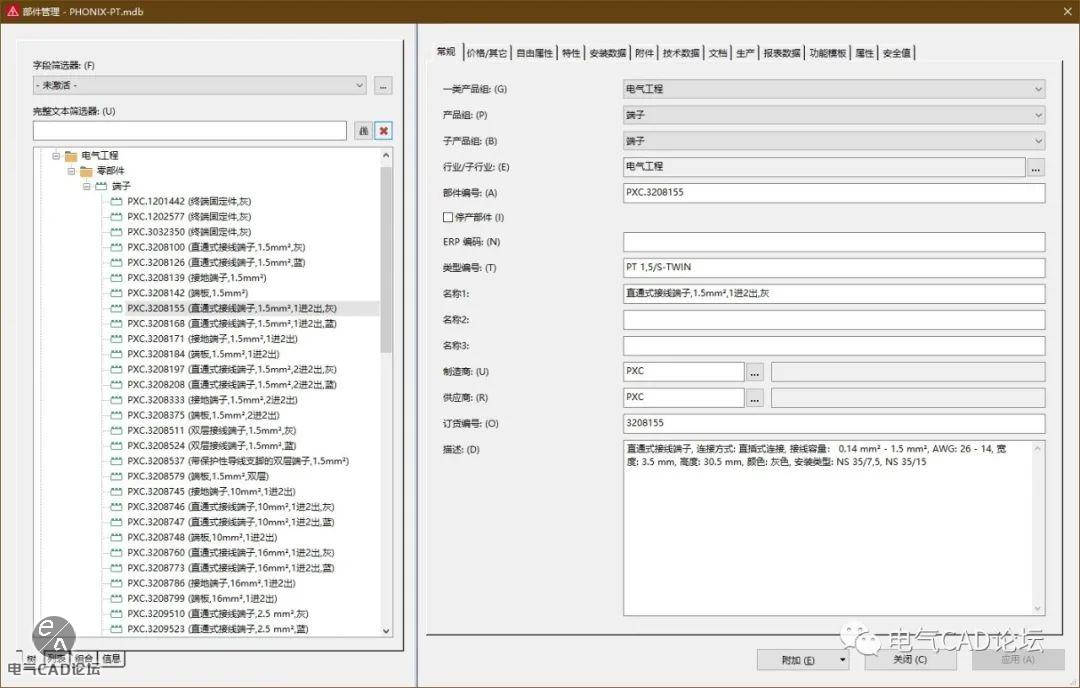1080x688 pixels.
Task: Switch to the 自由属性 tab
Action: [x=534, y=53]
